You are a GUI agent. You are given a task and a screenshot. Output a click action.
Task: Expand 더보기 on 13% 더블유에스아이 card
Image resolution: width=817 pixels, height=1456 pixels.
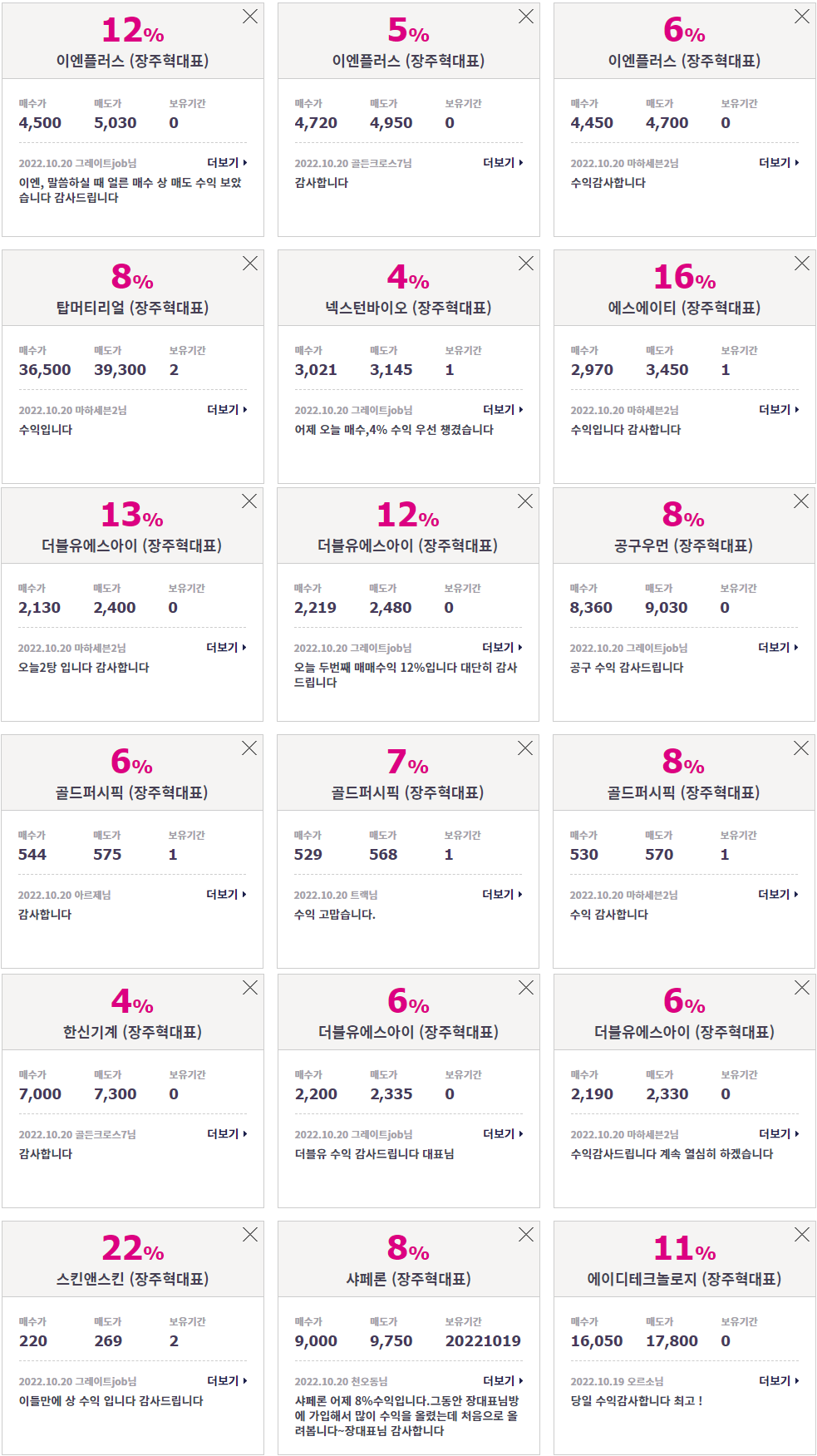tap(226, 648)
